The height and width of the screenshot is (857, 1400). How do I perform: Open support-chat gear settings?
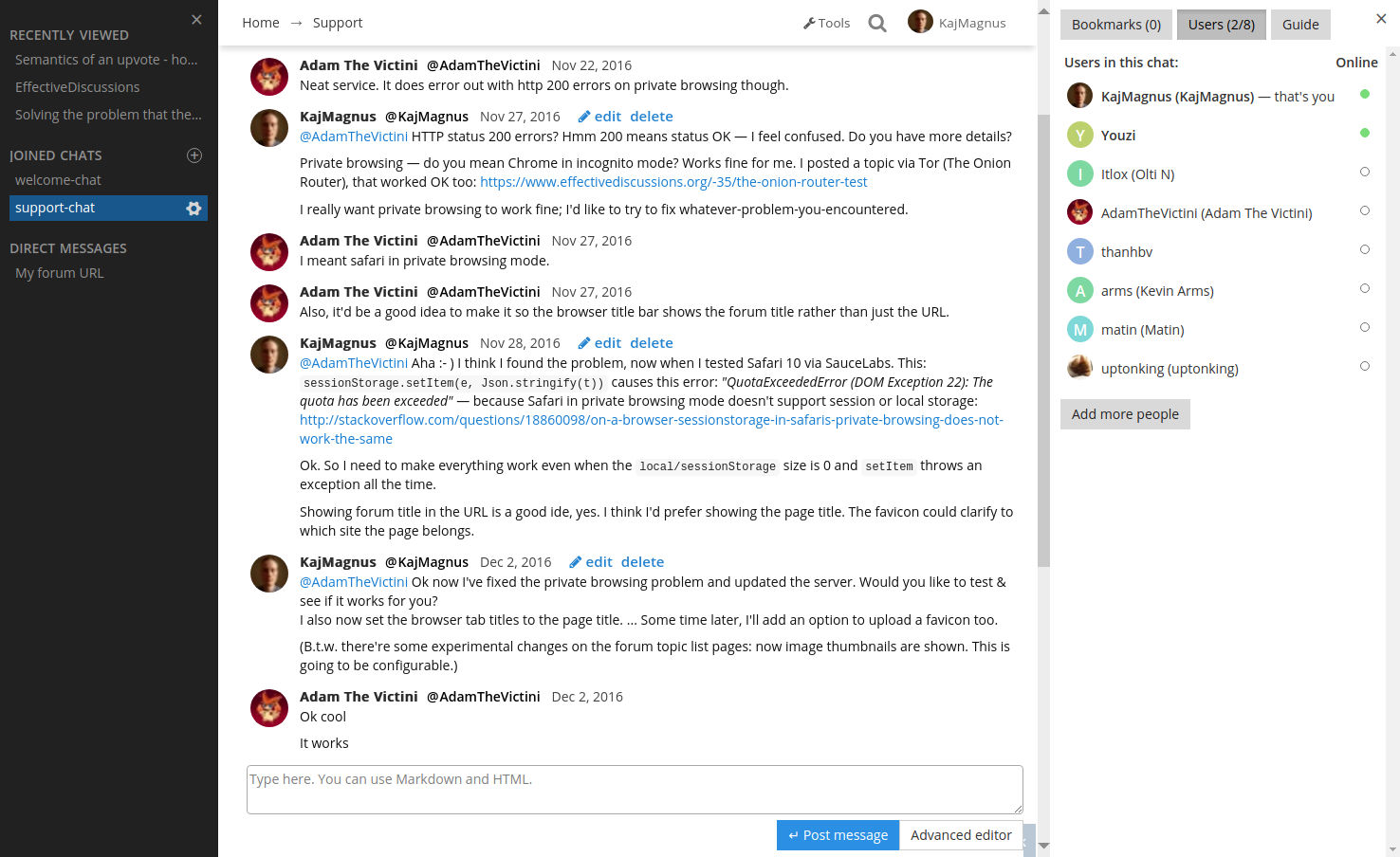[x=193, y=209]
